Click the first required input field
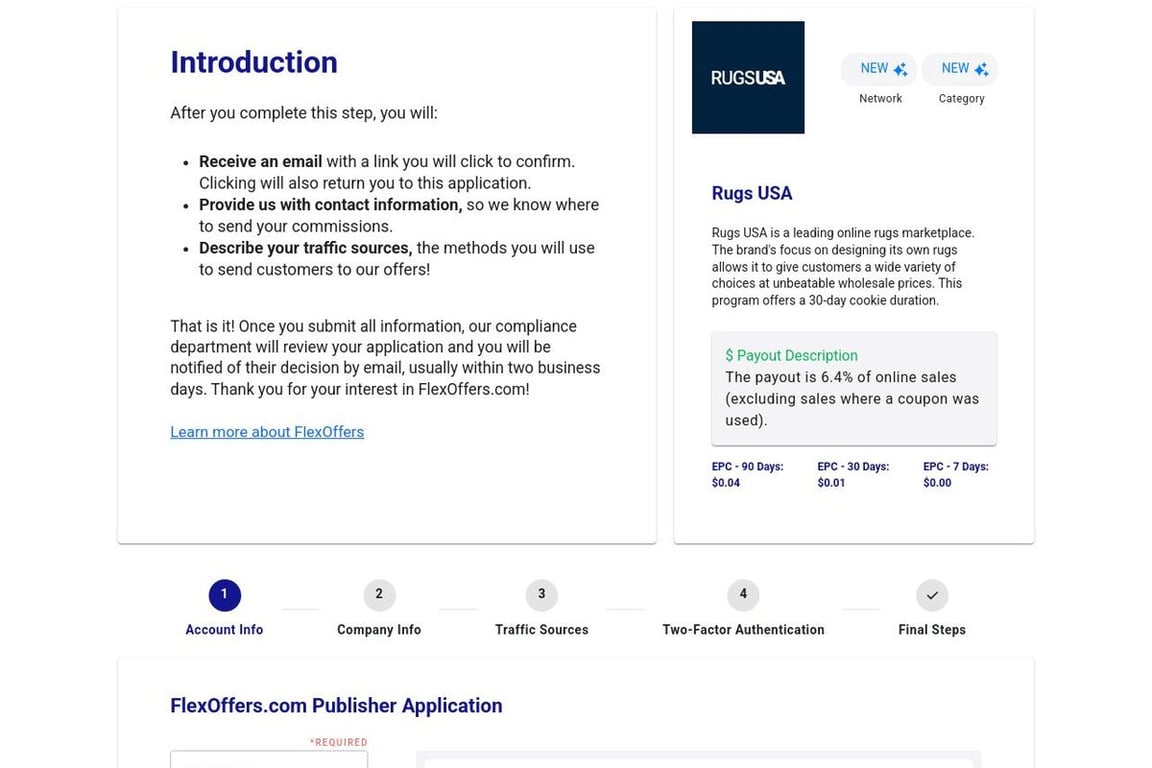 269,759
